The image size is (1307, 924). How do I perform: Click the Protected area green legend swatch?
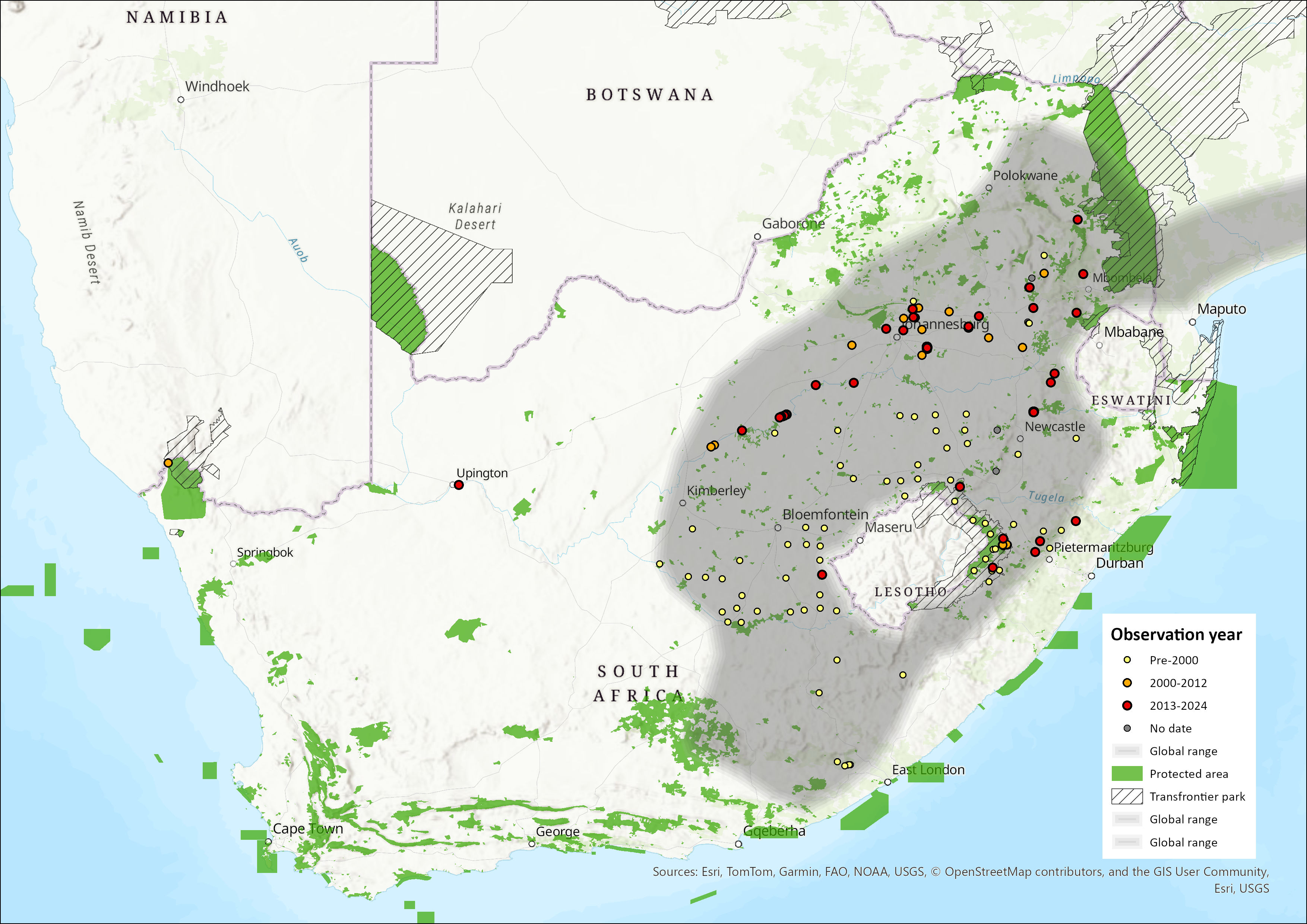click(1127, 774)
